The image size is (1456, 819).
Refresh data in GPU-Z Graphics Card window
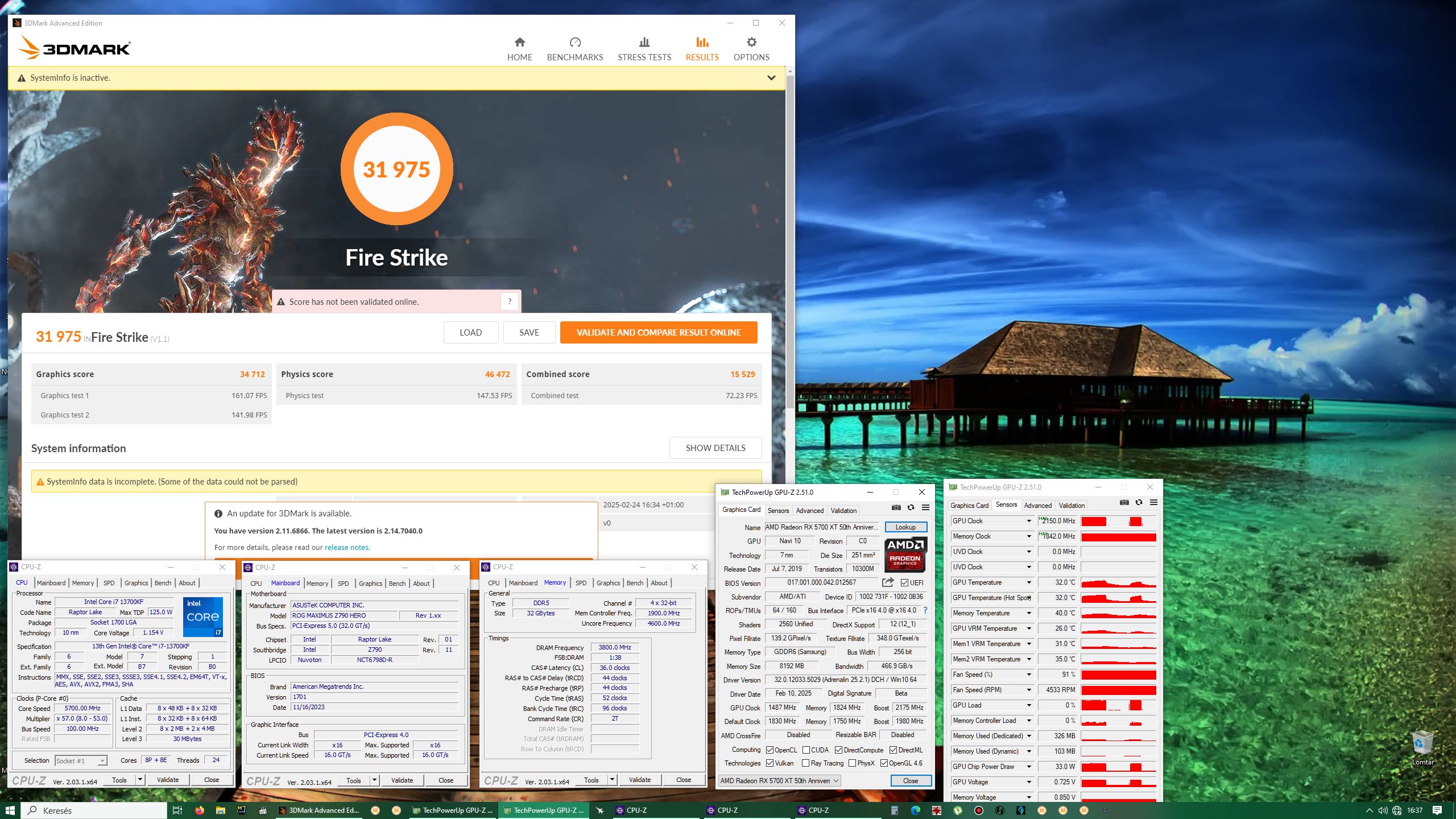tap(911, 507)
